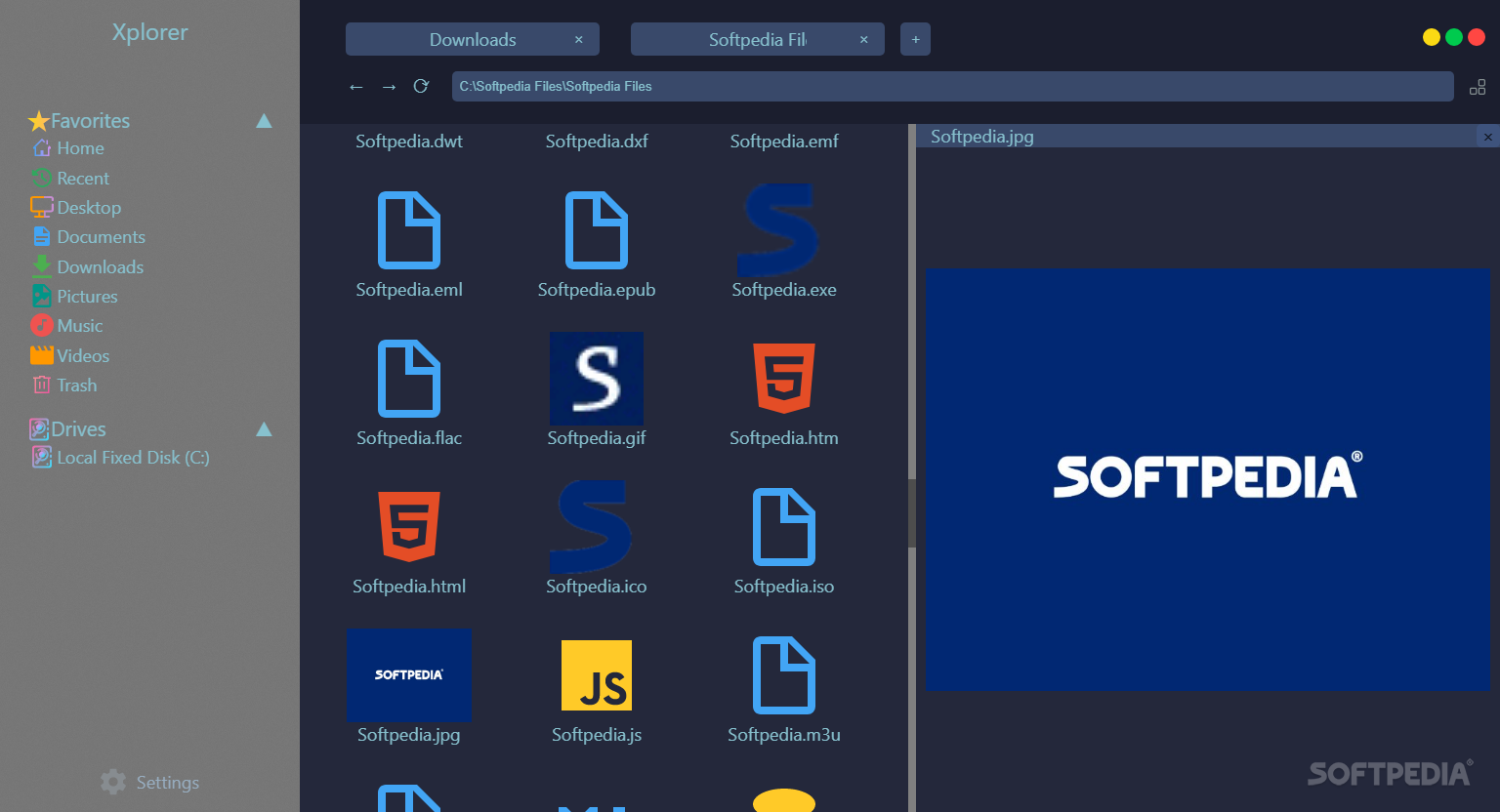Click the Drives heading

78,429
